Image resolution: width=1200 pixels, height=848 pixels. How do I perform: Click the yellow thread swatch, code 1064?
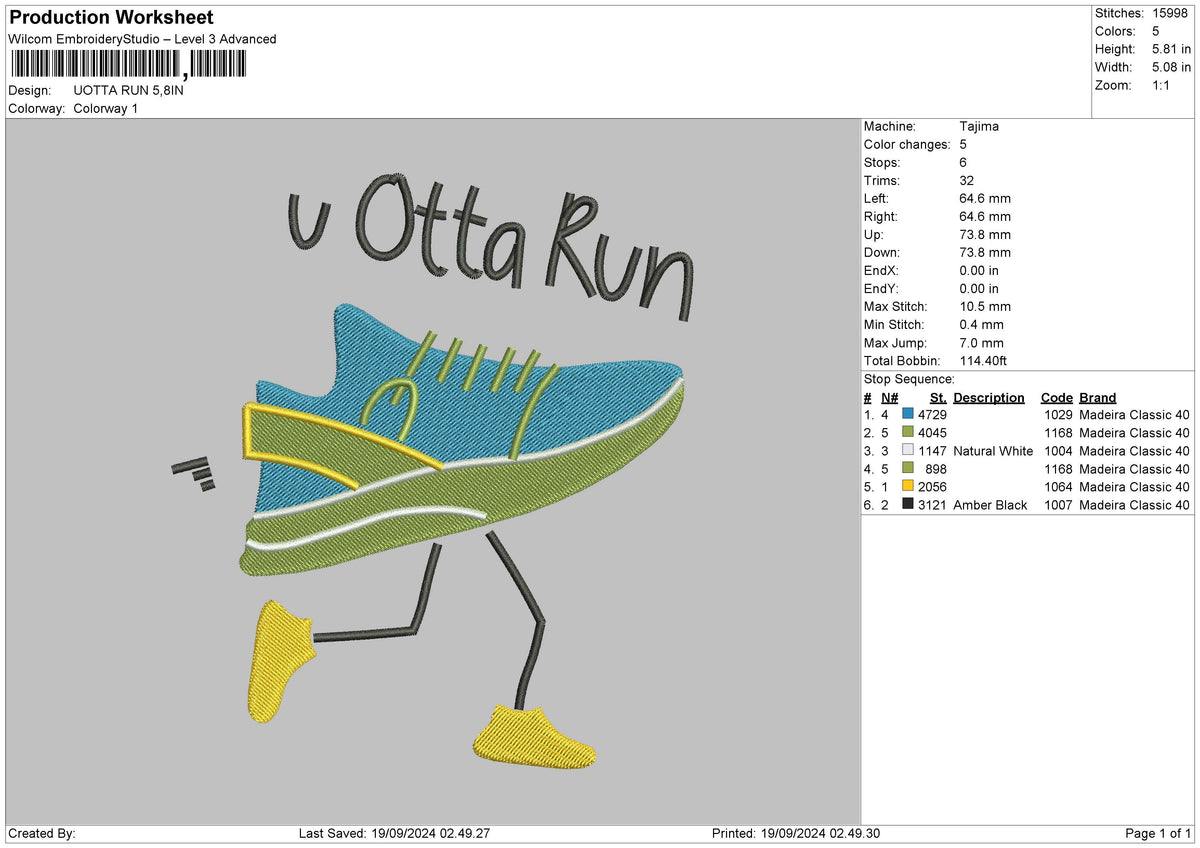908,487
